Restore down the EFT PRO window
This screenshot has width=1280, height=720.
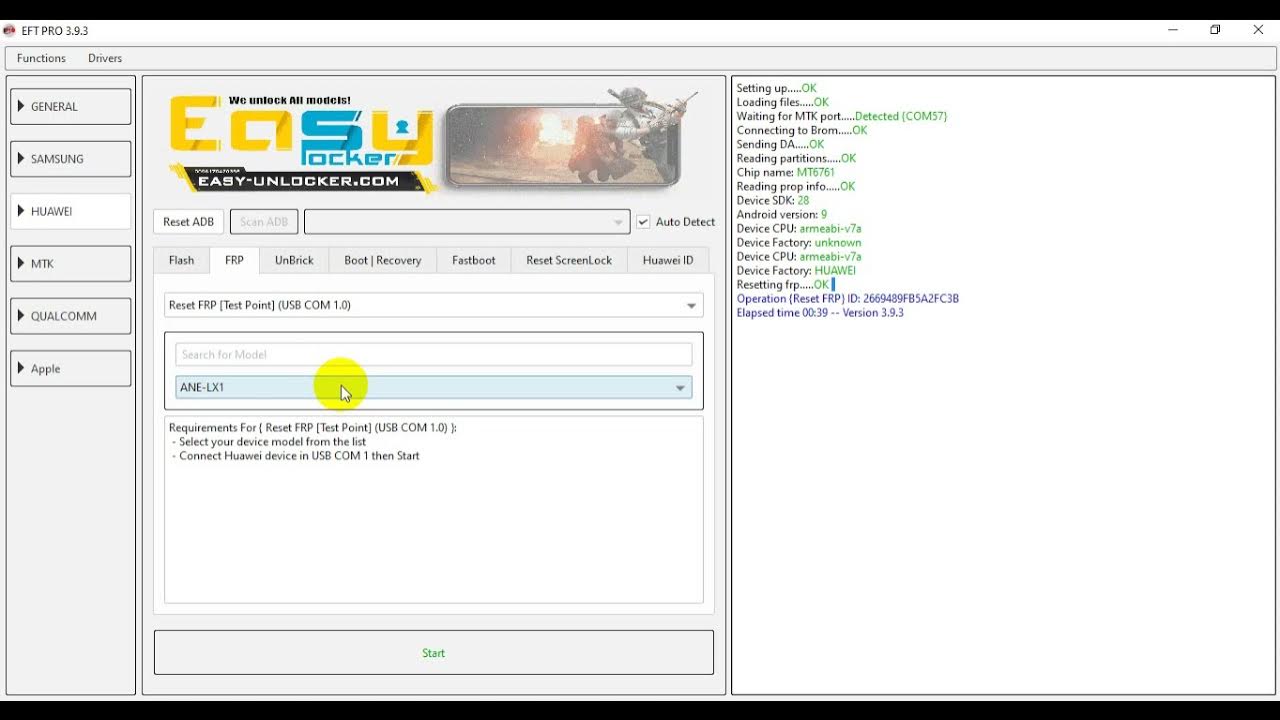pyautogui.click(x=1215, y=30)
